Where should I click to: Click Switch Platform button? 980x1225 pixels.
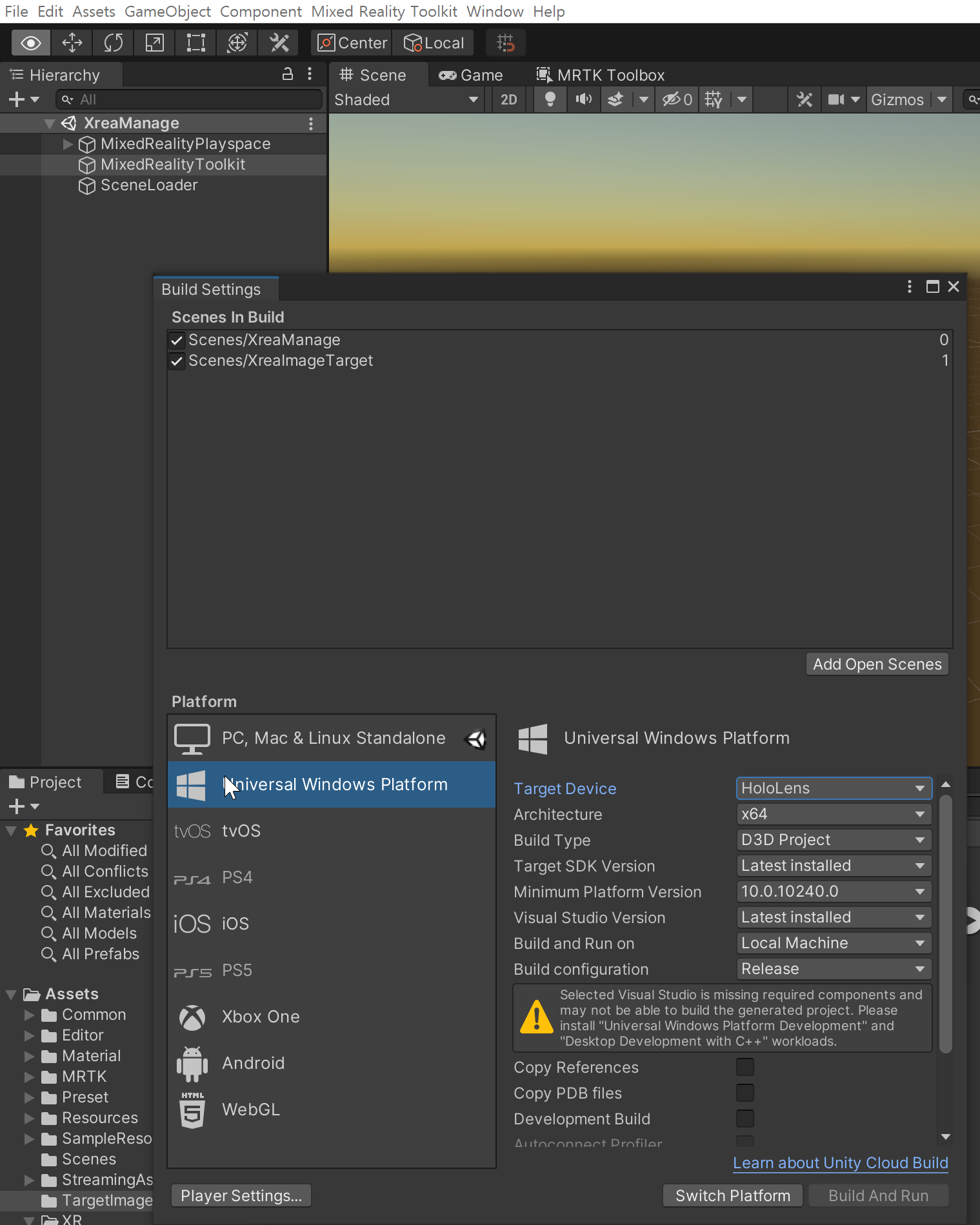(x=733, y=1196)
